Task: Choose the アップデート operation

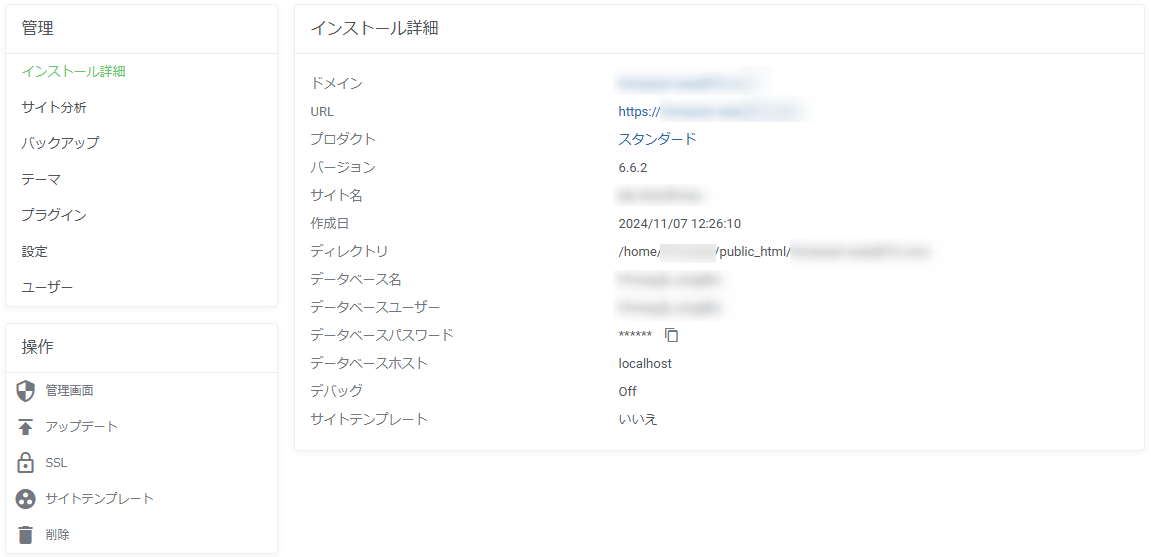Action: point(81,427)
